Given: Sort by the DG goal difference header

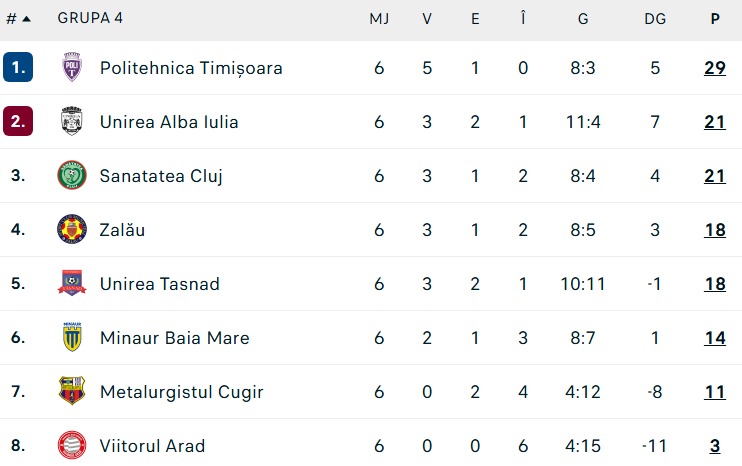Looking at the screenshot, I should click(655, 19).
